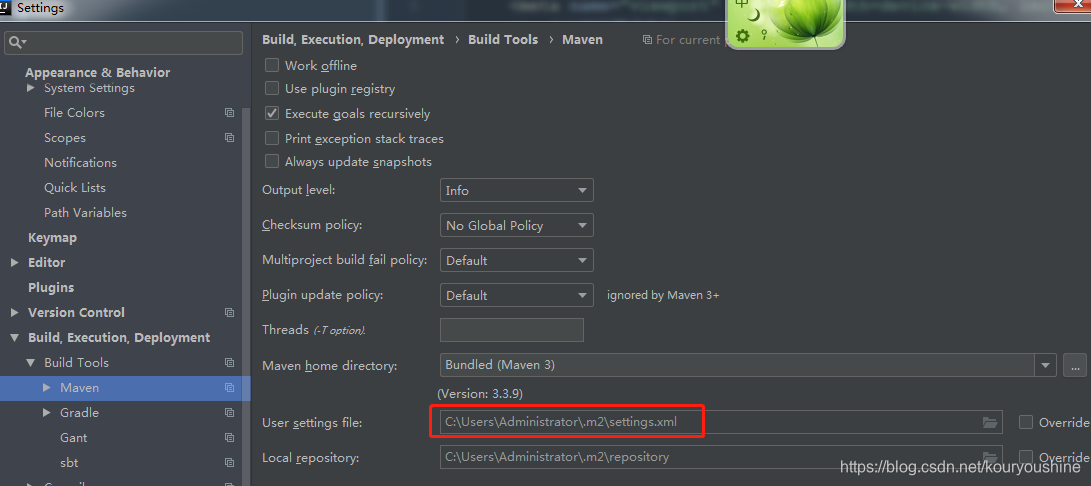Screen dimensions: 1091x486
Task: Expand the Version Control tree node
Action: click(x=15, y=313)
